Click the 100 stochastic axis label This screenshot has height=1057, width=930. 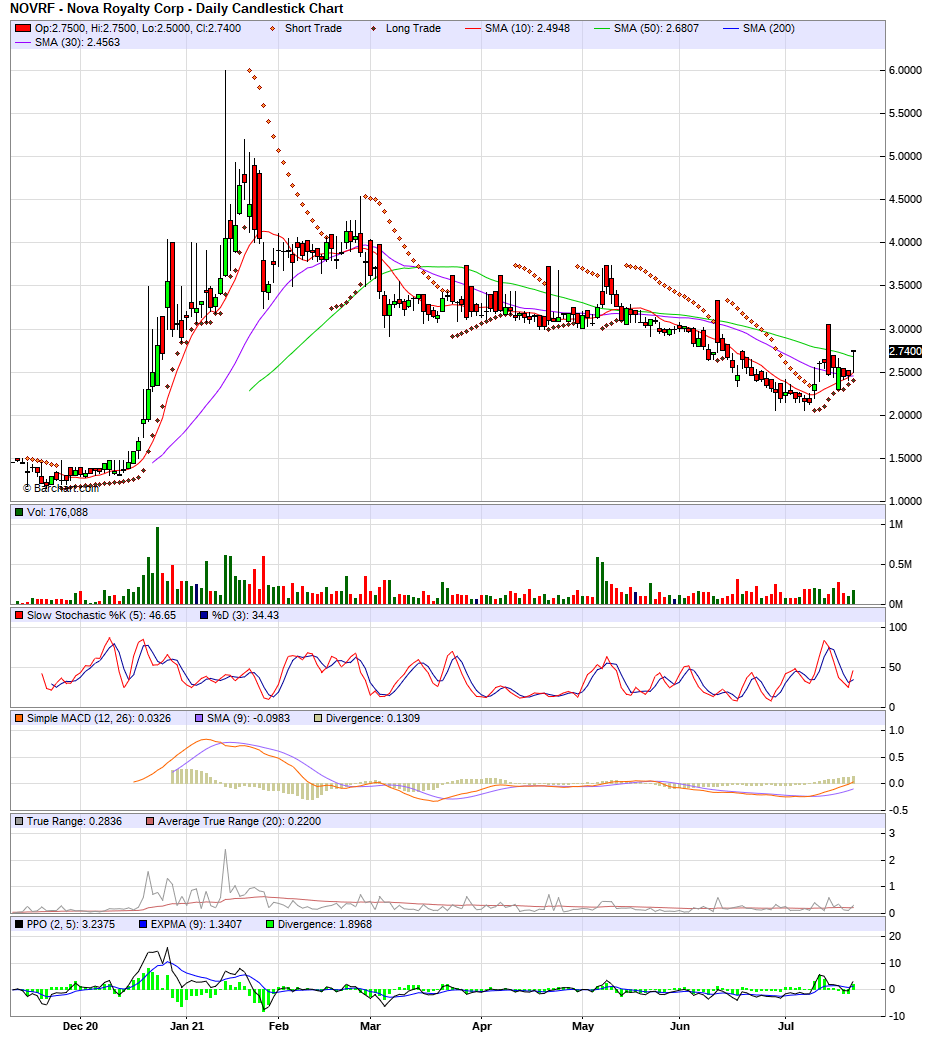click(898, 628)
